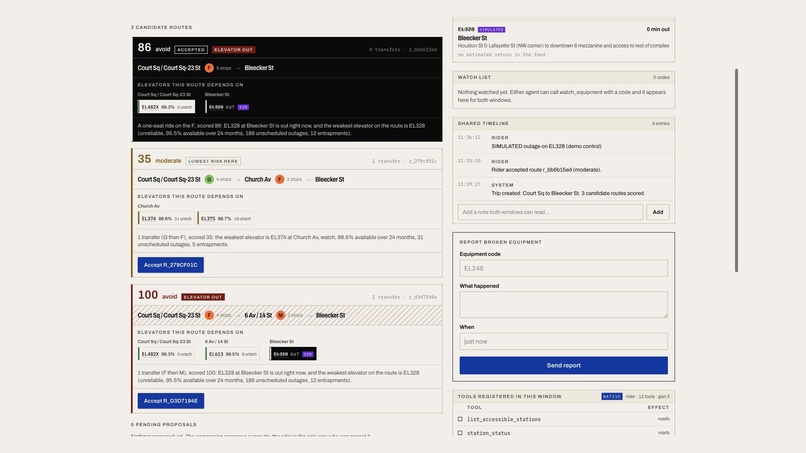Focus the When field showing just now
The width and height of the screenshot is (806, 453).
[x=563, y=341]
